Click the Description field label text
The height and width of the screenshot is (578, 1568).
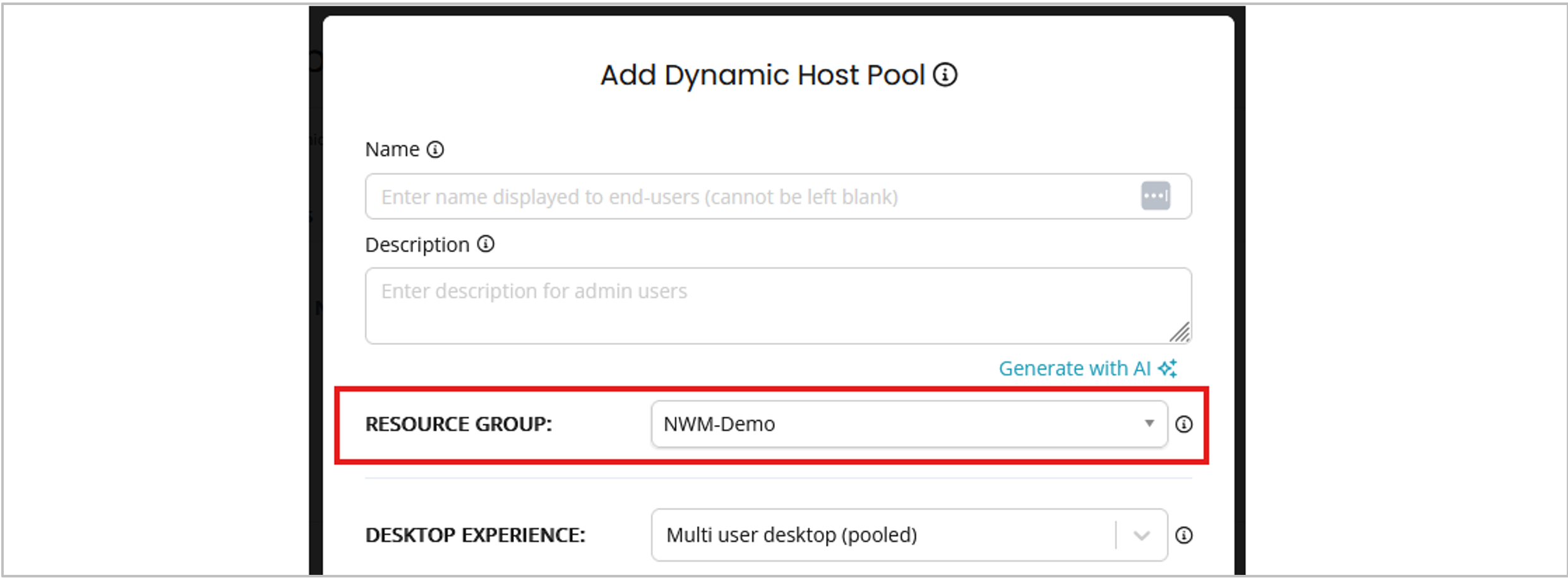click(x=417, y=245)
